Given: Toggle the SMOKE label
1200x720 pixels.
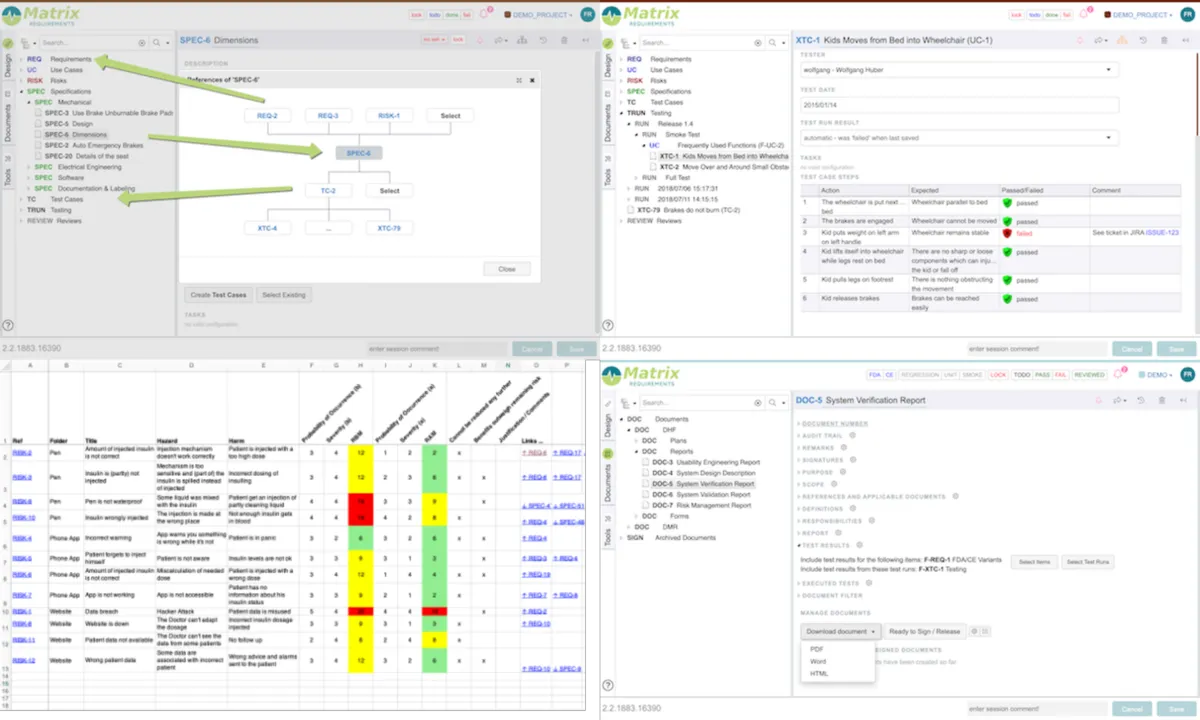Looking at the screenshot, I should [x=973, y=375].
